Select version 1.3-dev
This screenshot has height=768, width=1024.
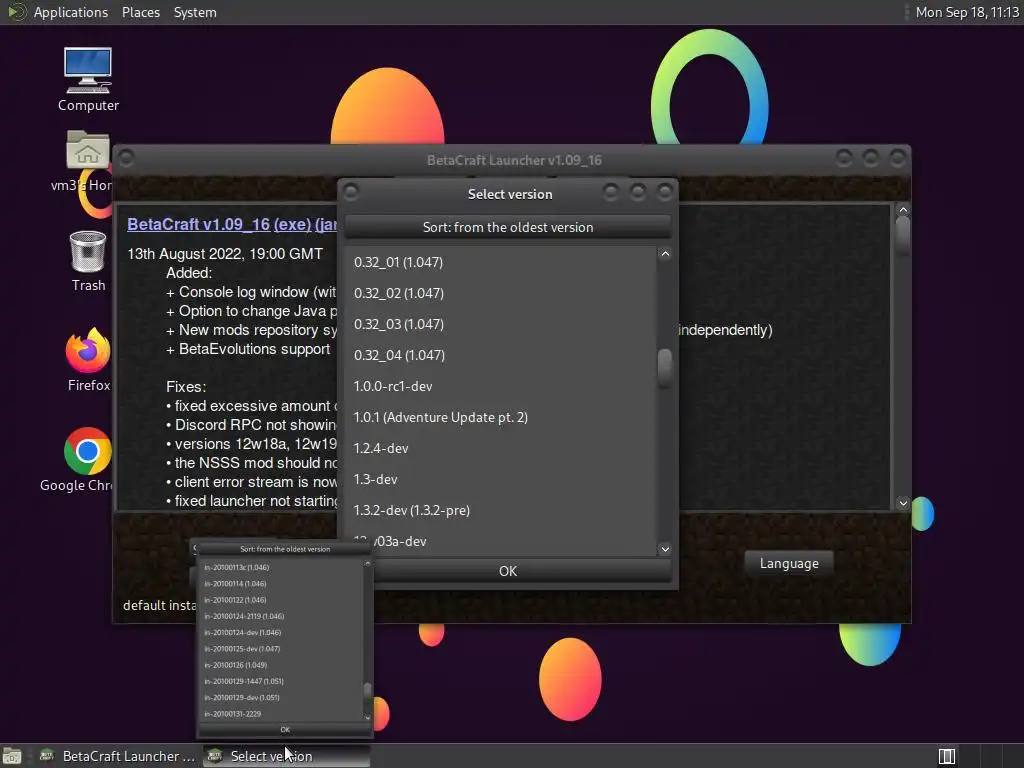pyautogui.click(x=500, y=479)
